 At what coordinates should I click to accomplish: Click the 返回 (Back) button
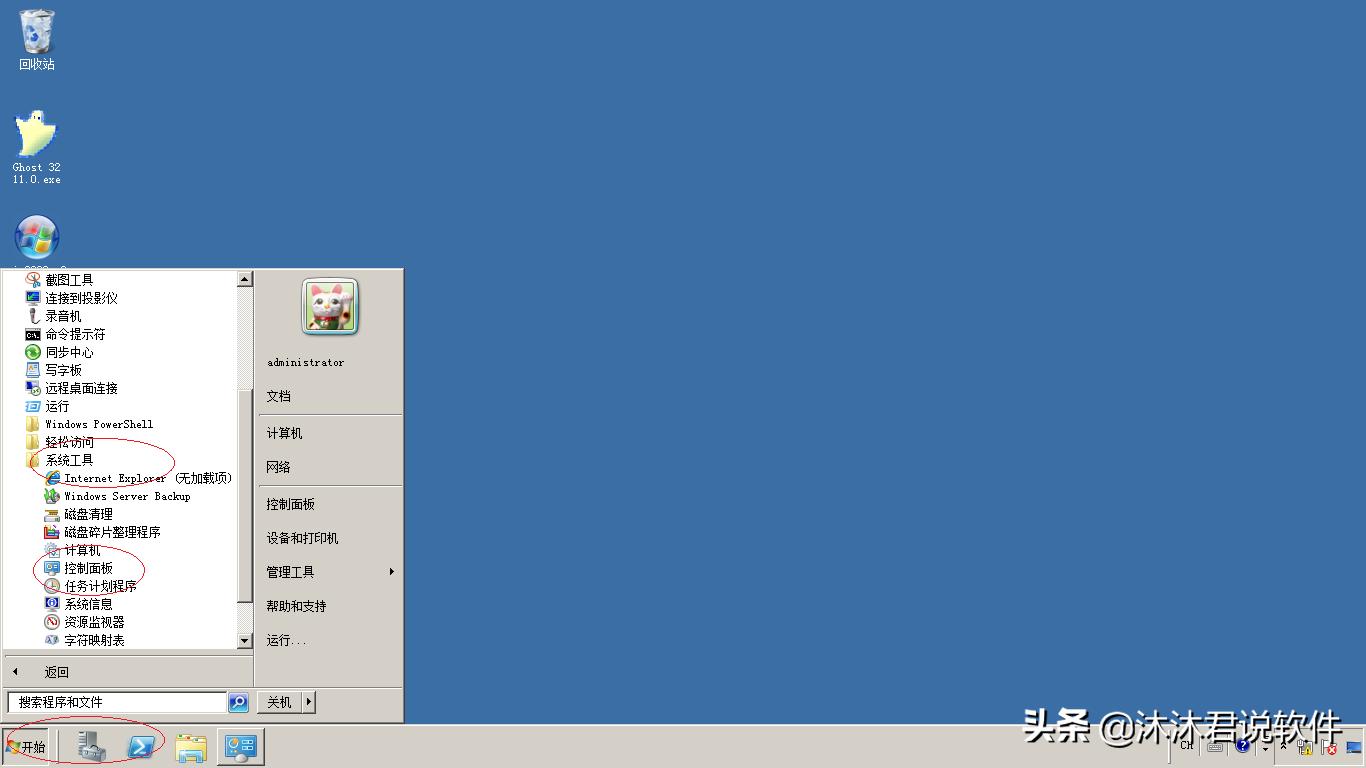pyautogui.click(x=54, y=671)
